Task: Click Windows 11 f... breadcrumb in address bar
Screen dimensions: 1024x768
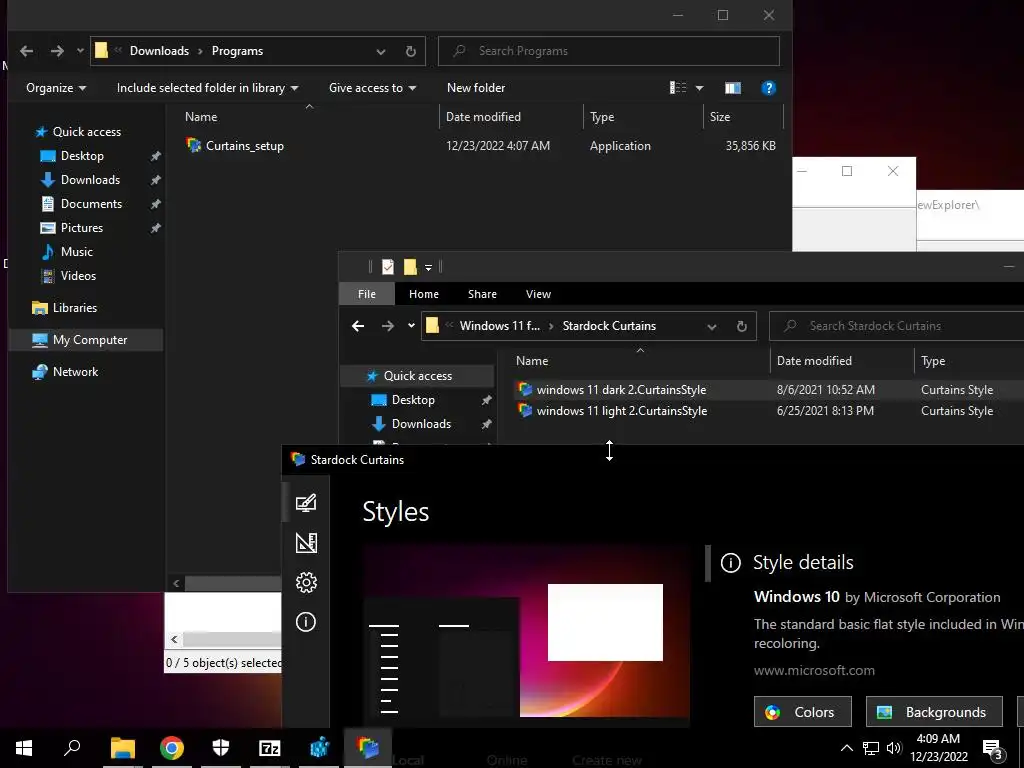Action: pyautogui.click(x=500, y=326)
